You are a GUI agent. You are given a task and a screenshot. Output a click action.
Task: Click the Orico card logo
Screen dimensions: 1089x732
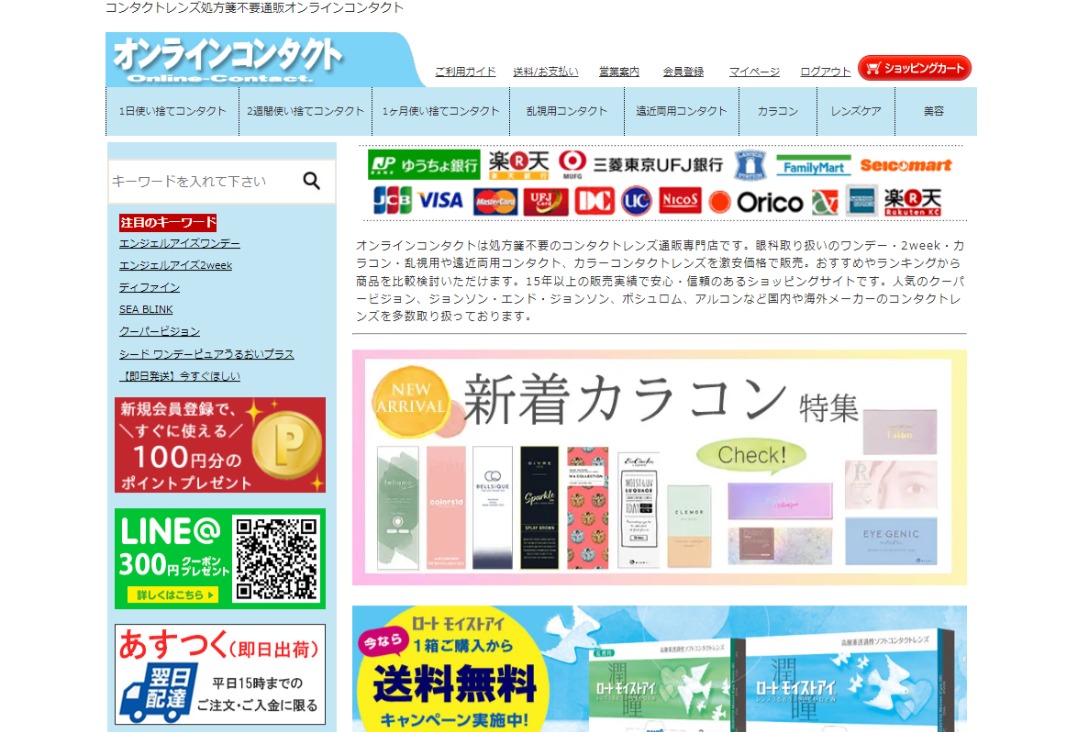click(x=756, y=202)
